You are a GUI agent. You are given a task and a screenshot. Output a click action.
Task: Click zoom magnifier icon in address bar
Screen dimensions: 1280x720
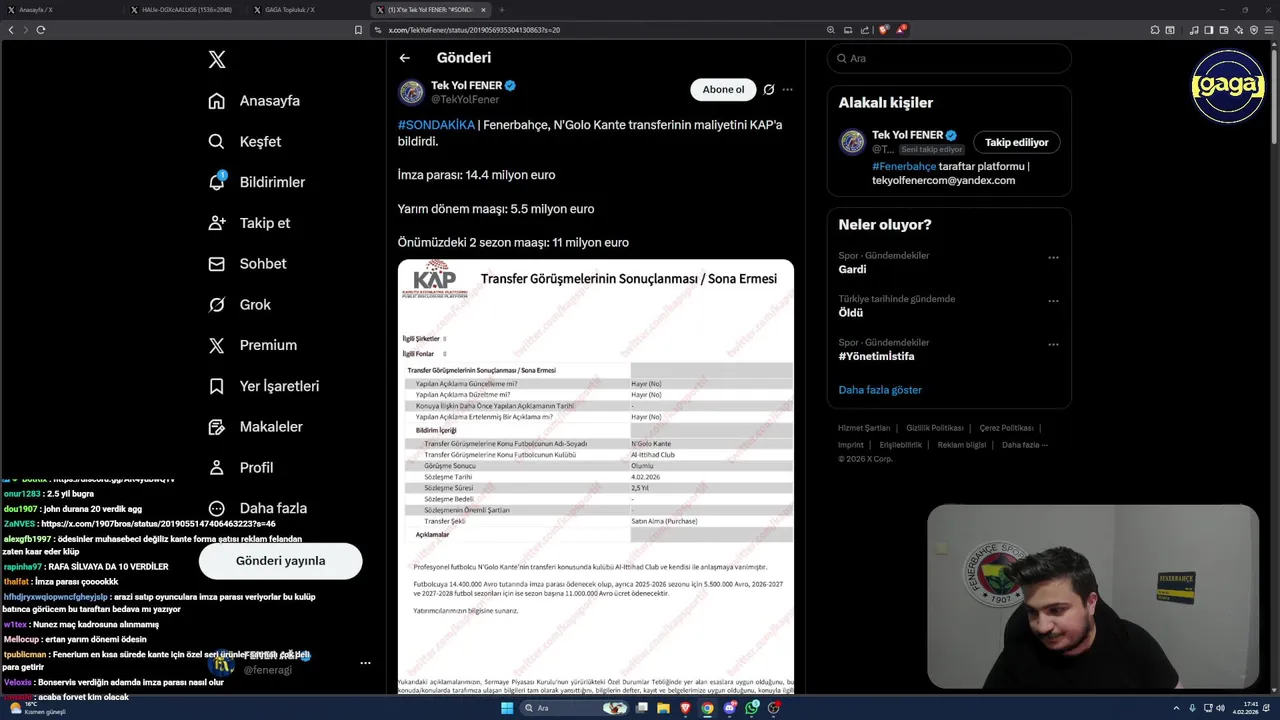pyautogui.click(x=830, y=30)
